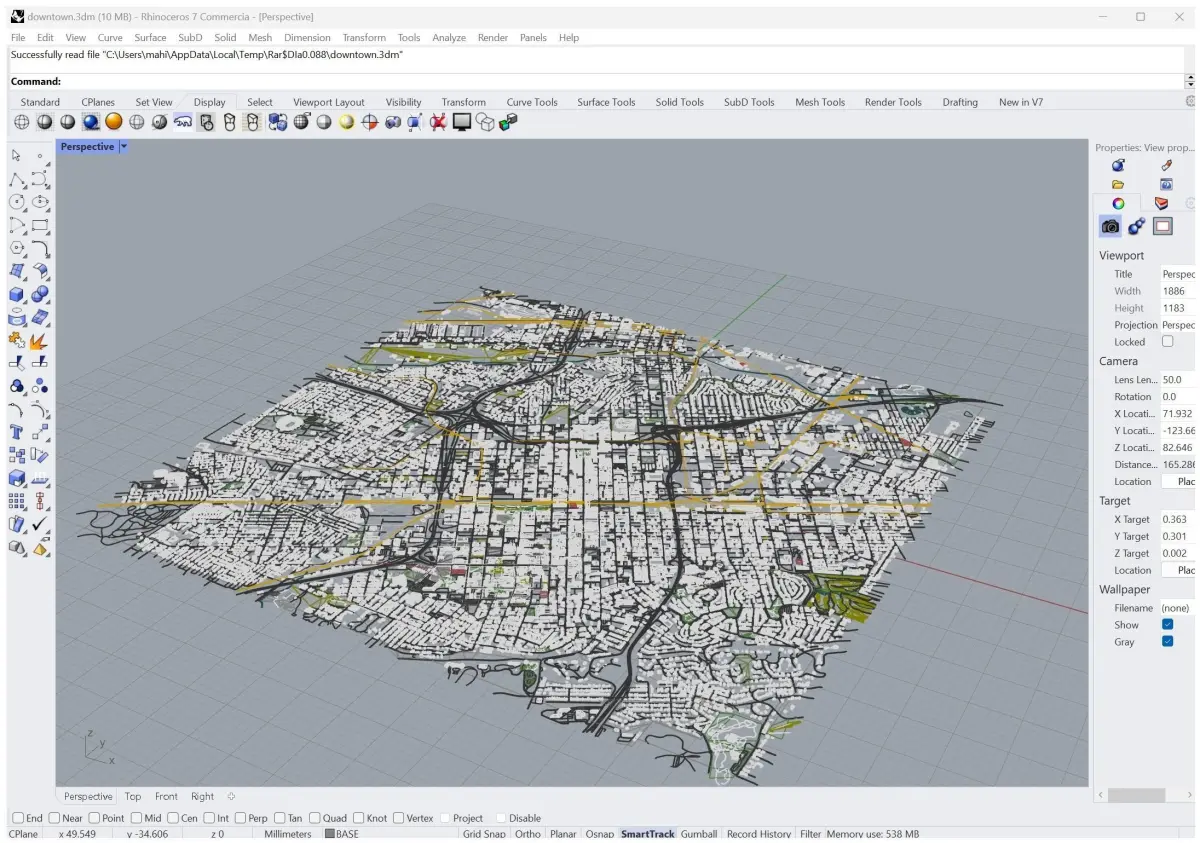This screenshot has height=843, width=1200.
Task: Switch to the Top viewport tab
Action: [133, 796]
